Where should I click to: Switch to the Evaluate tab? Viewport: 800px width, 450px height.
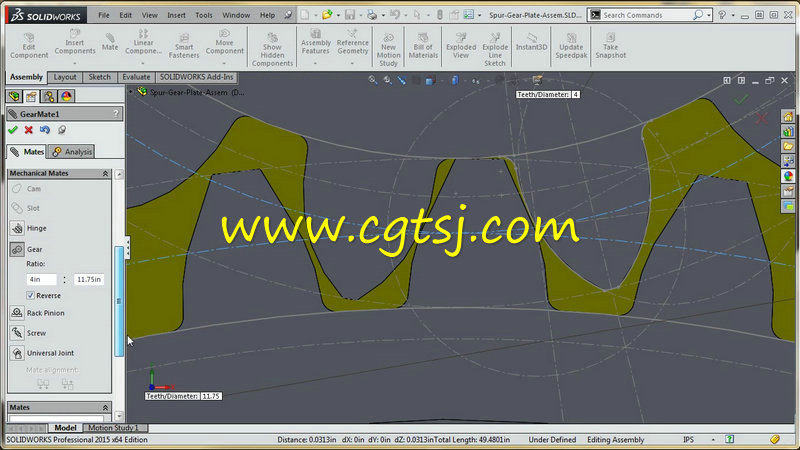[x=136, y=77]
